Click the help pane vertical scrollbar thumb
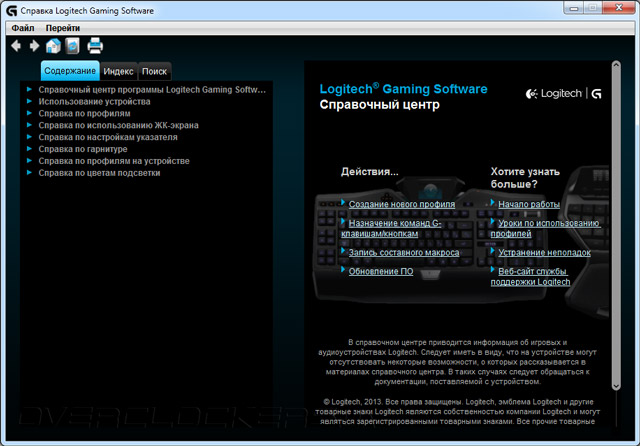The image size is (640, 446). click(616, 225)
